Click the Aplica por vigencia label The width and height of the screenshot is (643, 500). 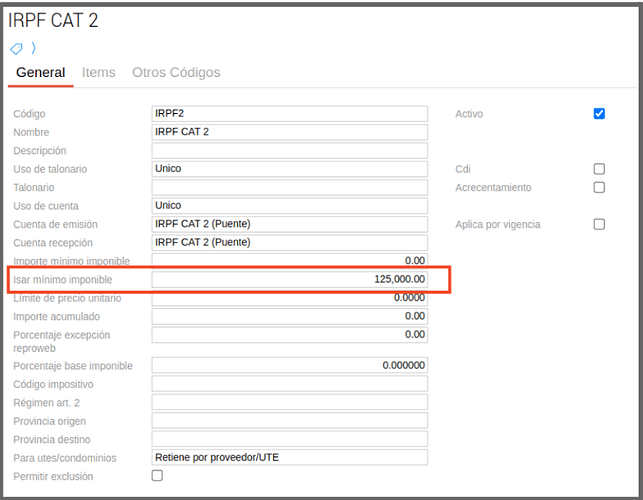[498, 224]
